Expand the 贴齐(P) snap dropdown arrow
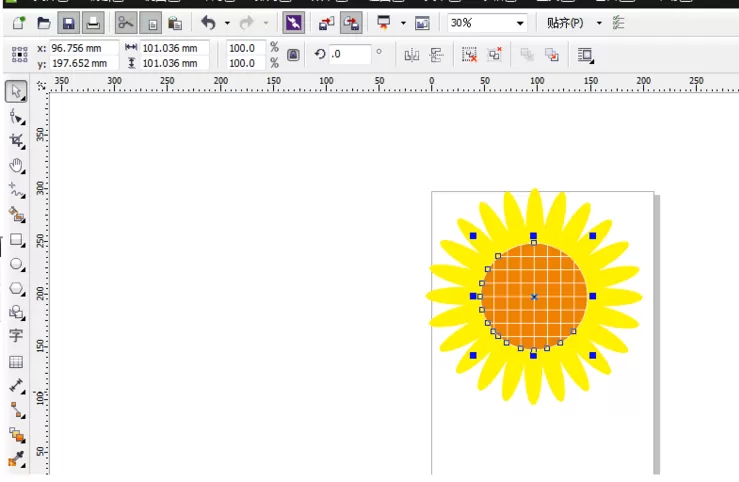Screen dimensions: 739x482 599,23
